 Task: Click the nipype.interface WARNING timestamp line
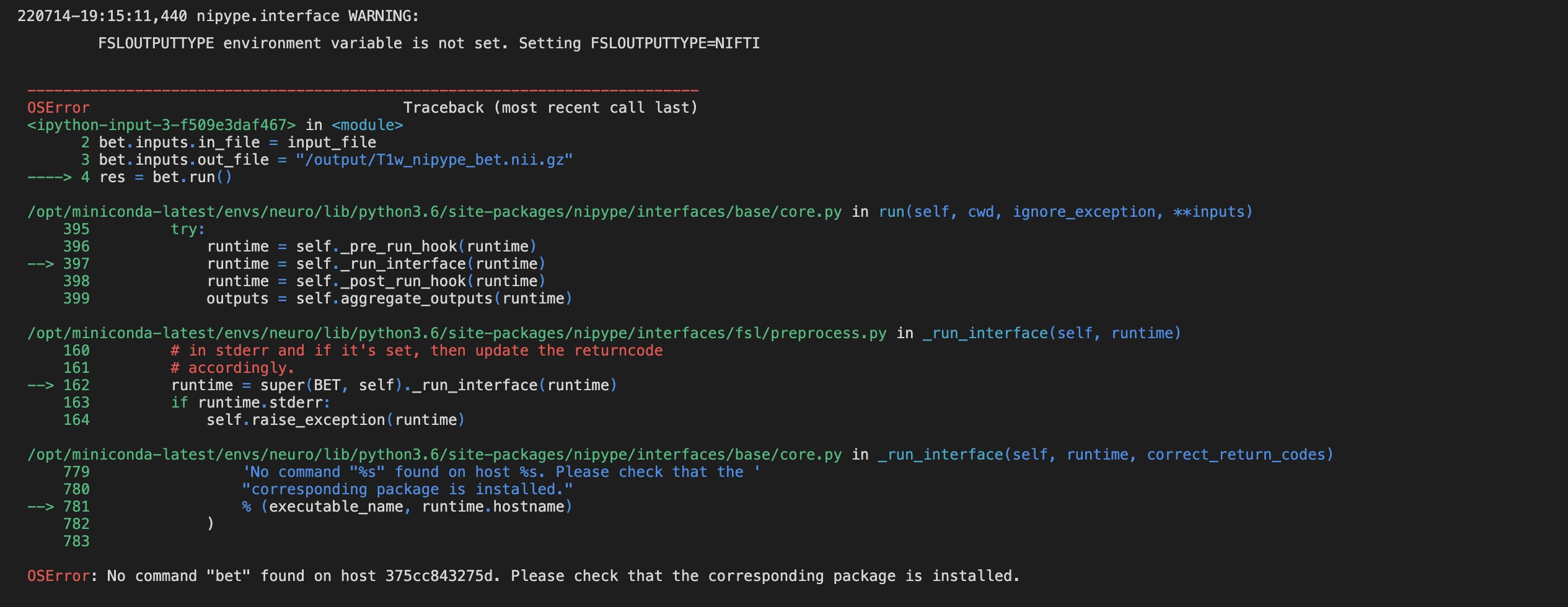pos(218,16)
